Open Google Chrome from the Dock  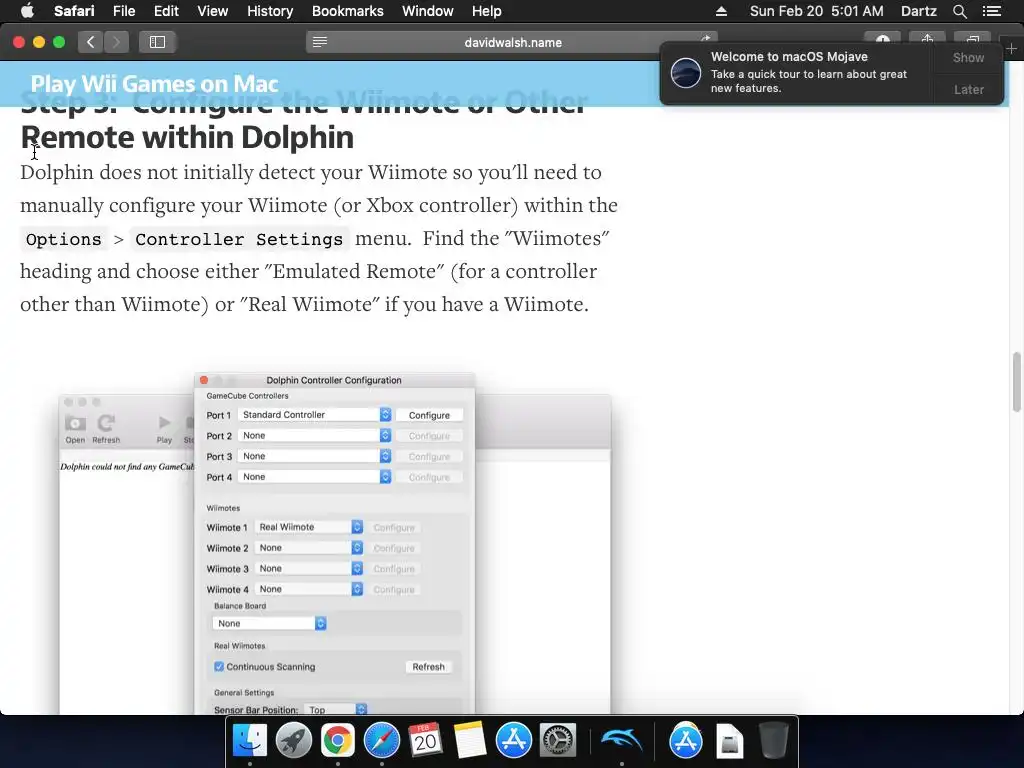tap(337, 740)
